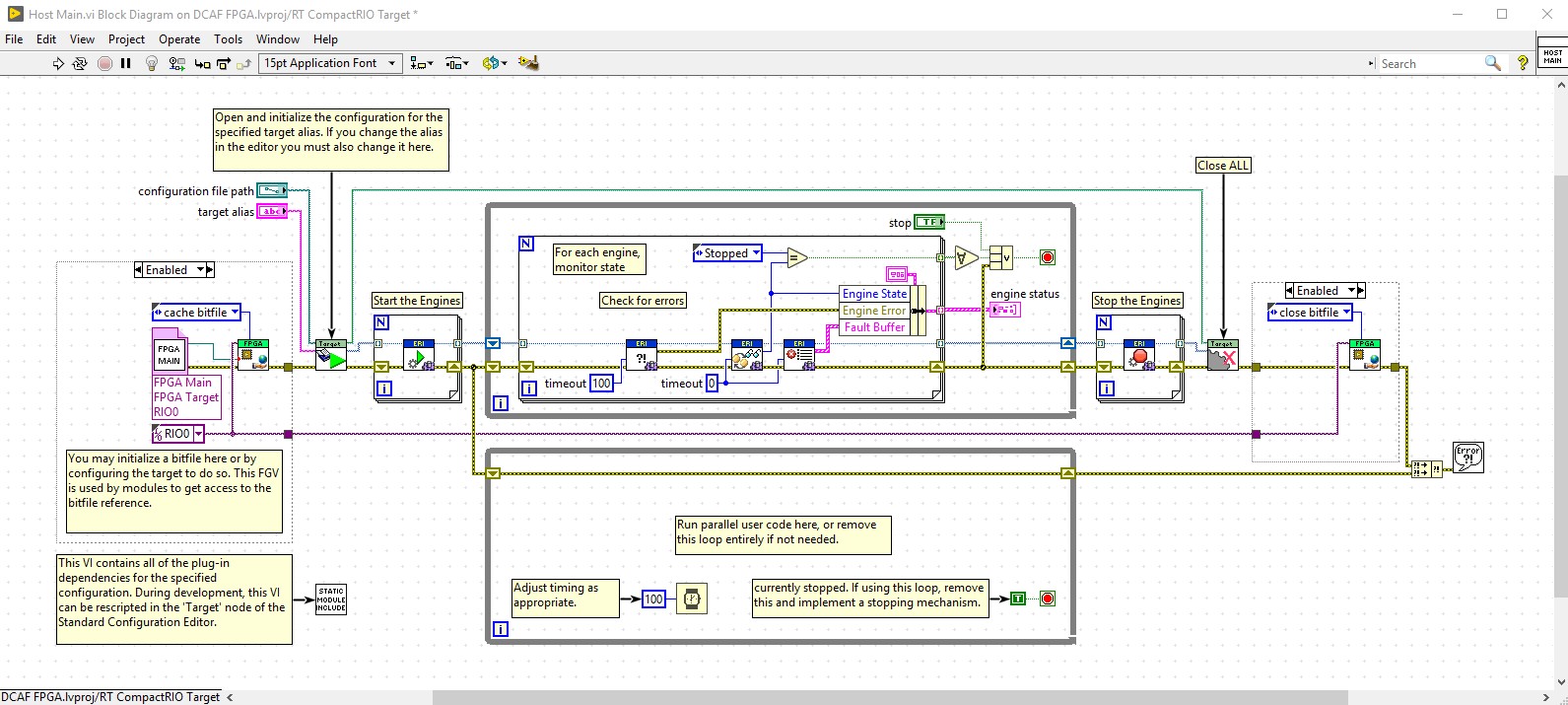Screen dimensions: 1568x705
Task: Click the search magnifier icon
Action: [x=1493, y=63]
